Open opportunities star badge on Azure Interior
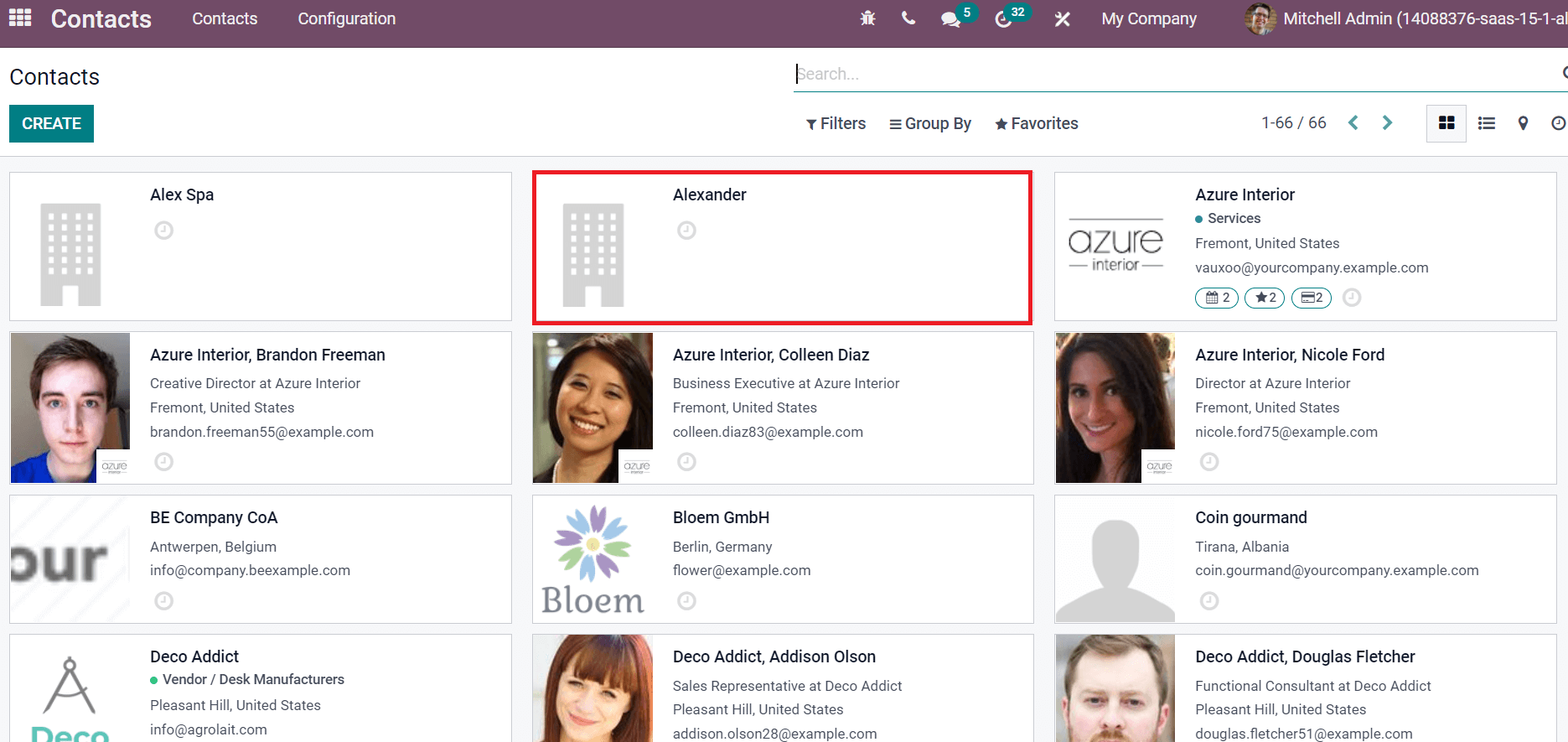This screenshot has height=742, width=1568. pos(1265,298)
